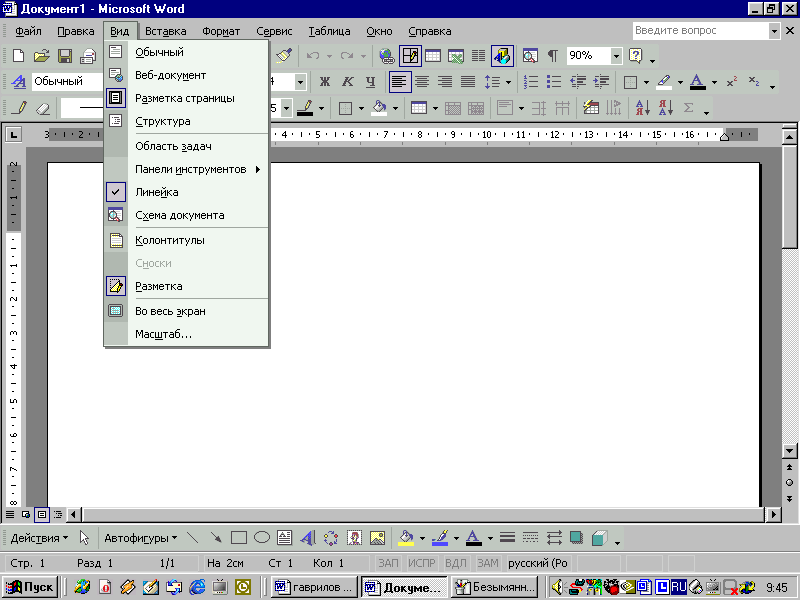Open font color dropdown arrow
800x600 pixels.
[x=714, y=82]
